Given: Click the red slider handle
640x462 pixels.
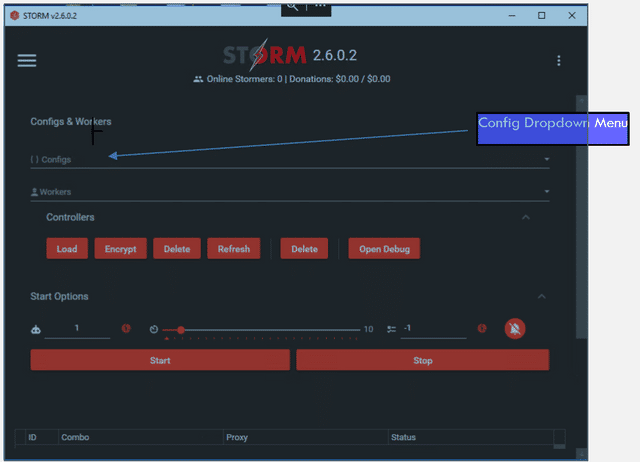Looking at the screenshot, I should (181, 330).
